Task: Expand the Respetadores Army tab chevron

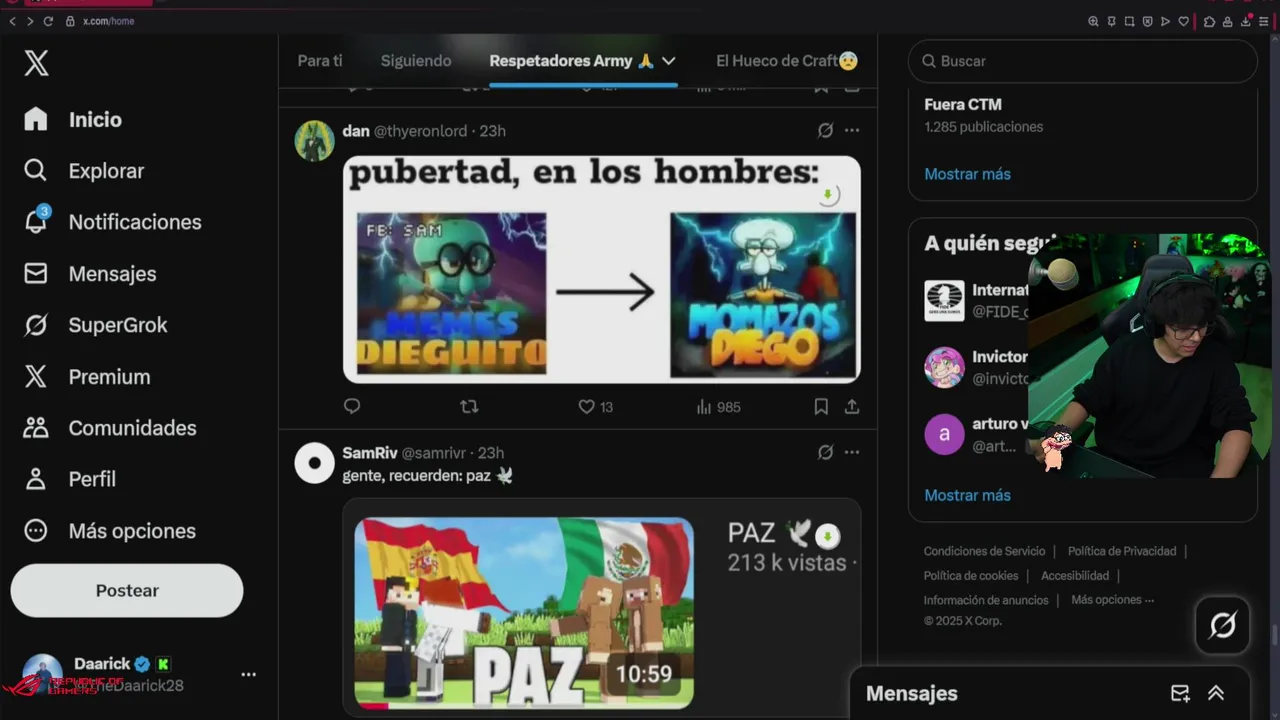Action: [x=669, y=61]
